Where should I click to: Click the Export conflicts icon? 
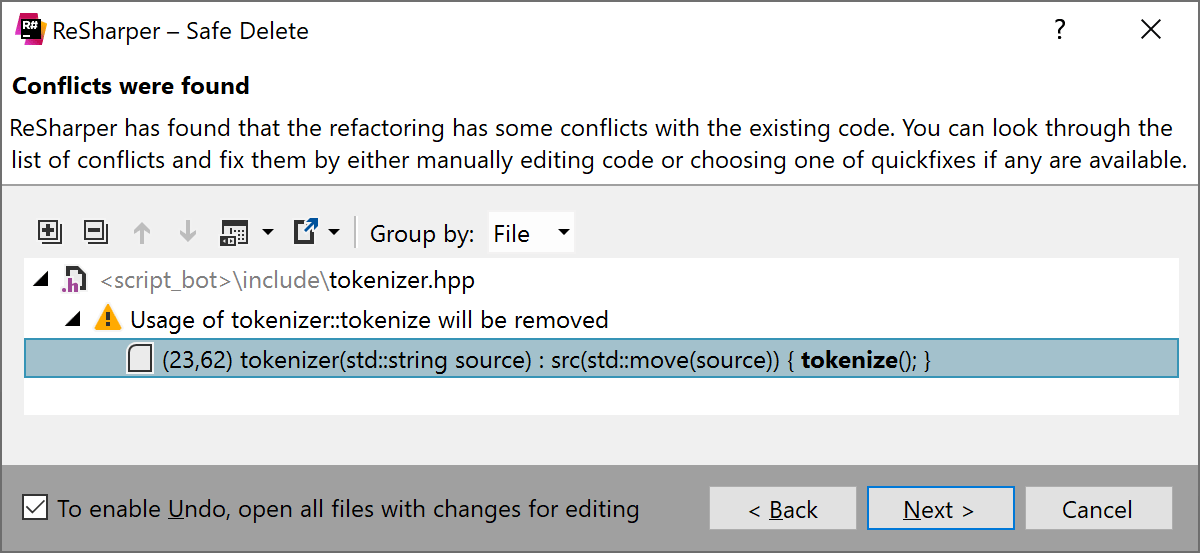point(305,233)
